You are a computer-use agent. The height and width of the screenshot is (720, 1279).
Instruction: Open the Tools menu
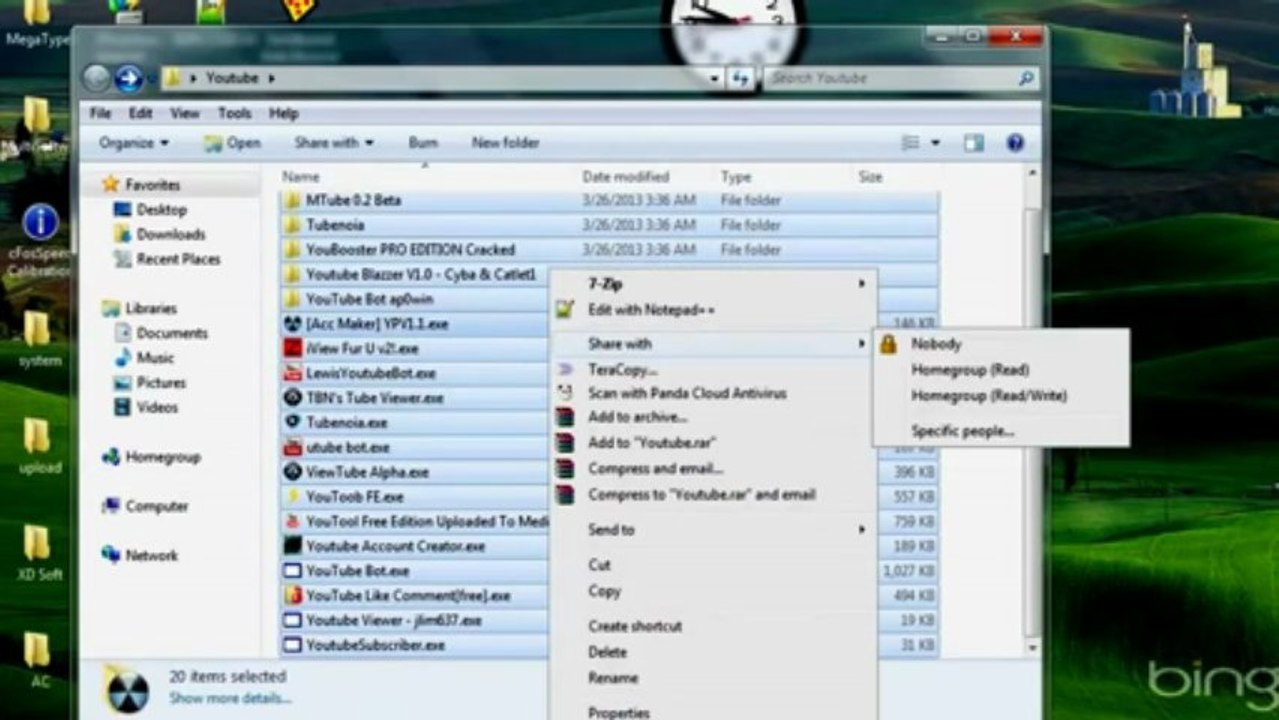point(234,113)
